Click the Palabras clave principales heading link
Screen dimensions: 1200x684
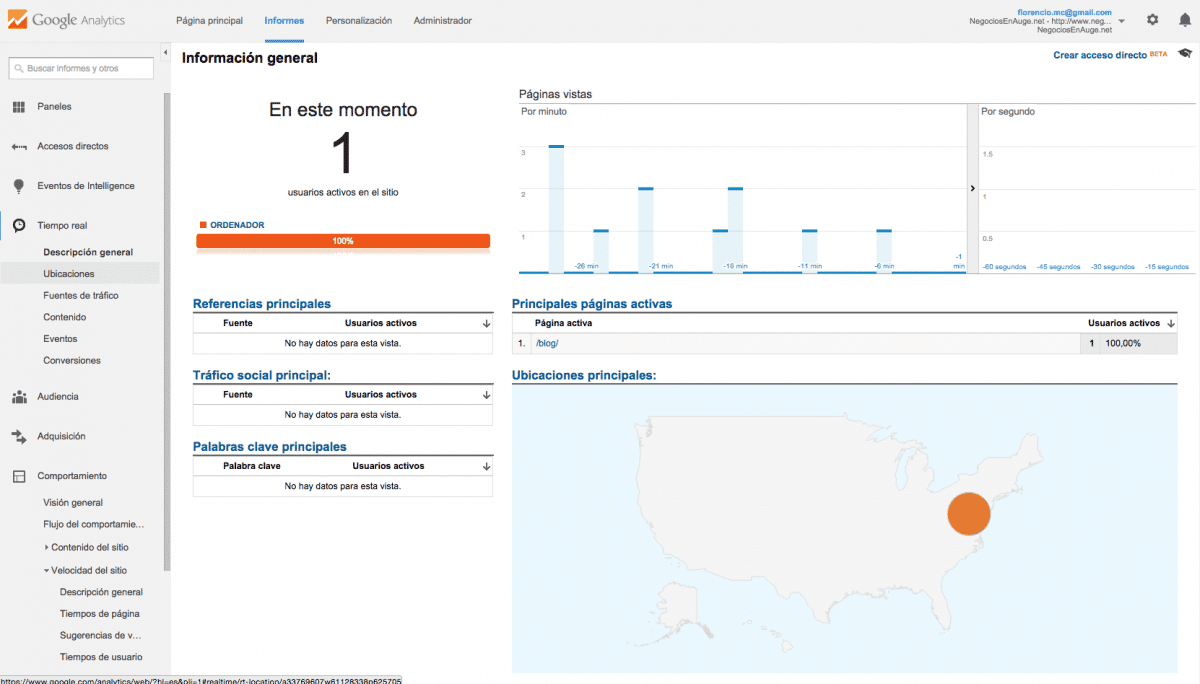click(x=270, y=446)
